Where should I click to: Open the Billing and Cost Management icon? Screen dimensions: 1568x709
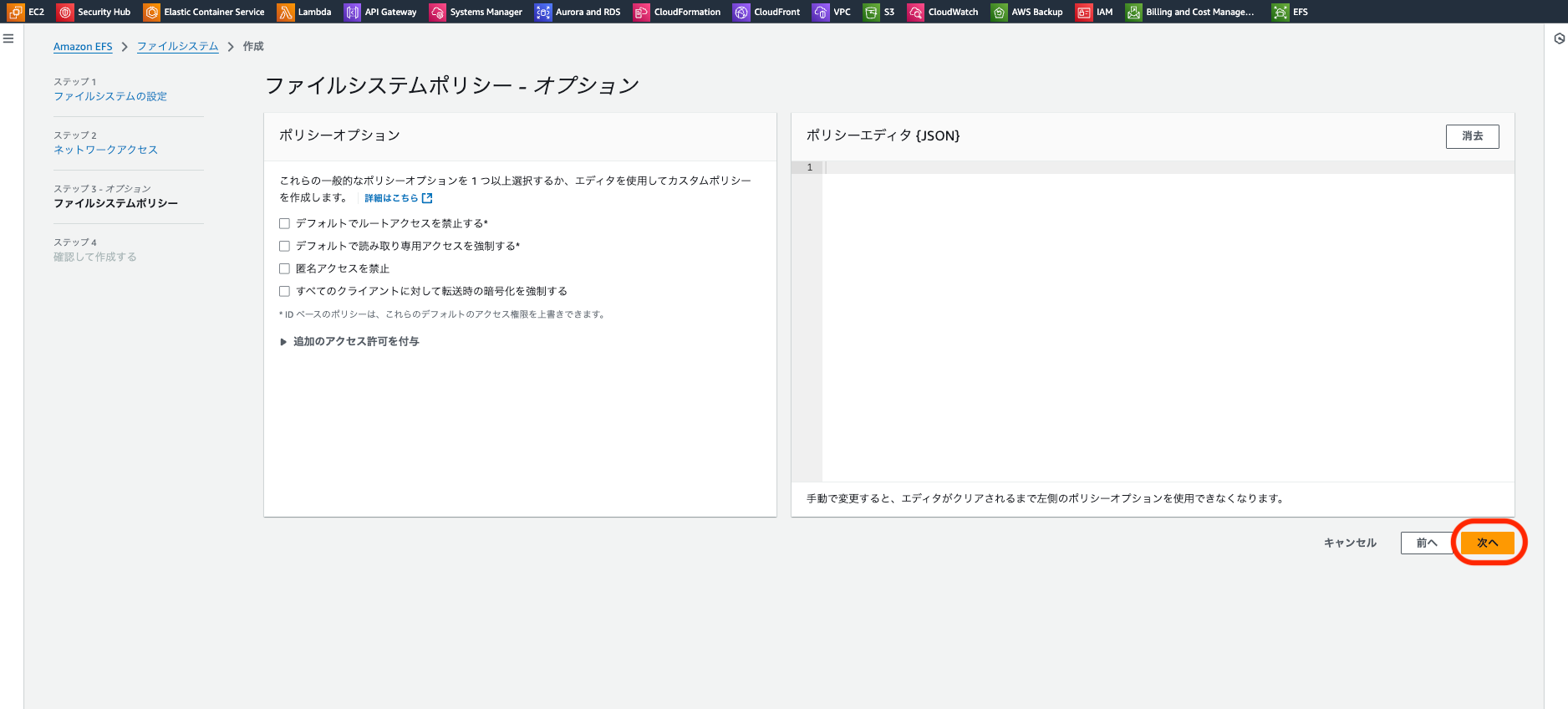coord(1133,12)
